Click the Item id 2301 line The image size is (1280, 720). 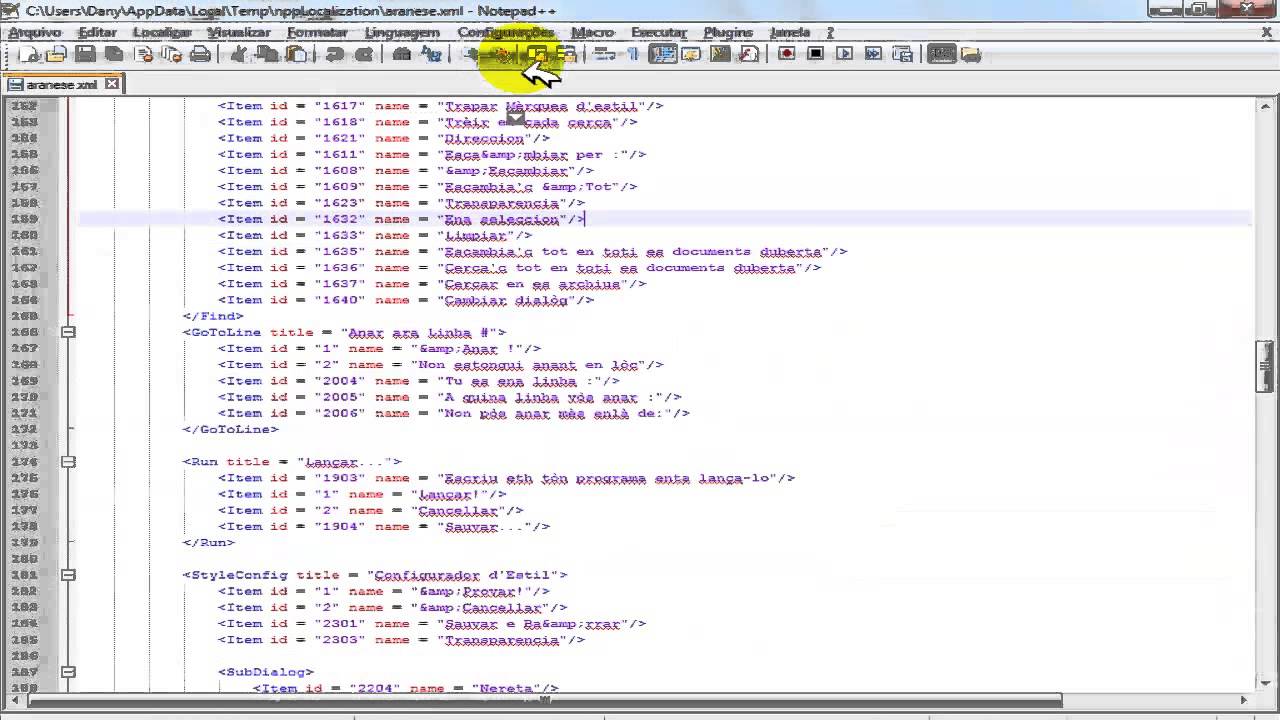coord(432,623)
